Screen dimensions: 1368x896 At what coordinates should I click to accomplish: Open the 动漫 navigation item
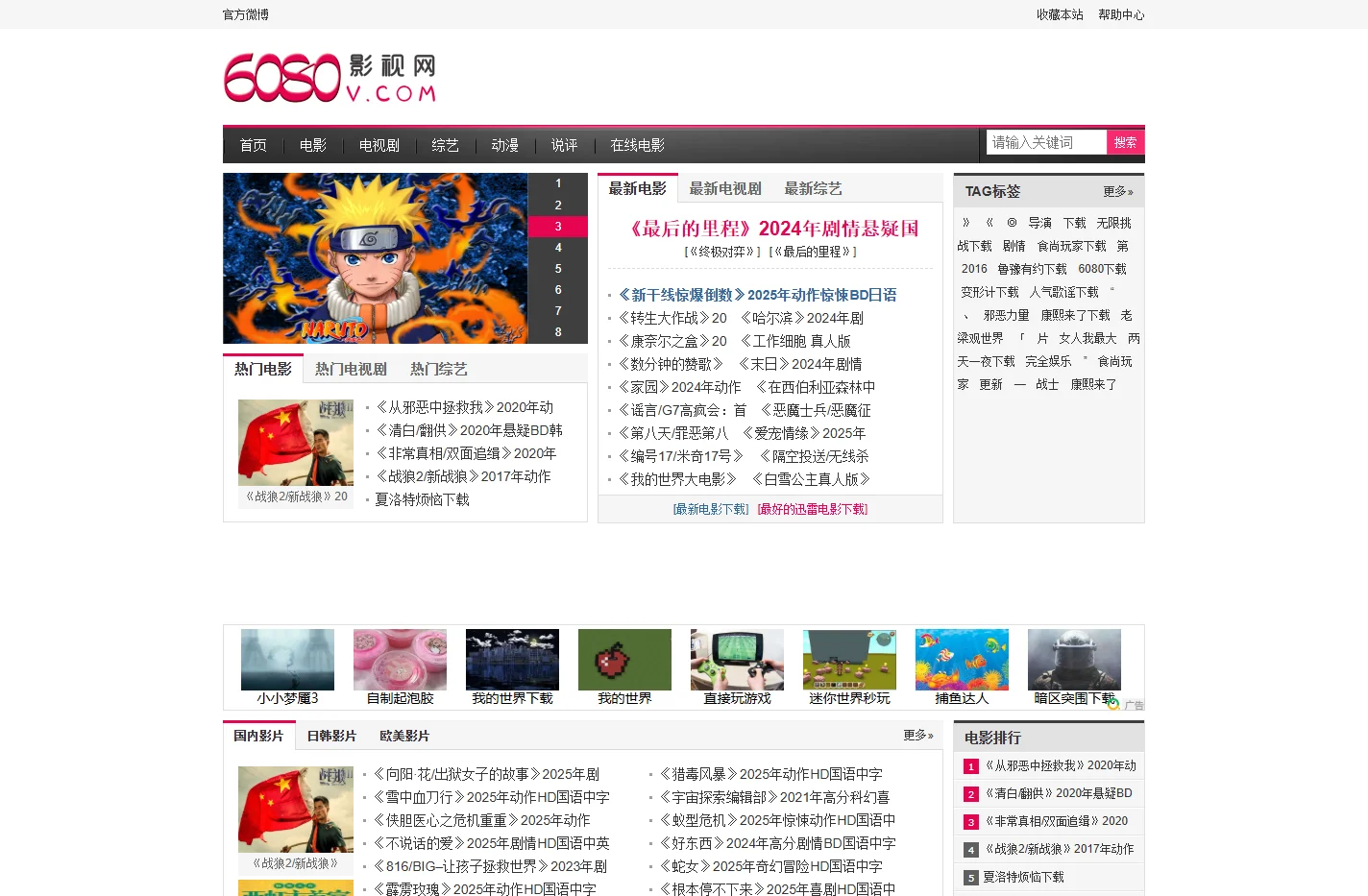tap(504, 145)
